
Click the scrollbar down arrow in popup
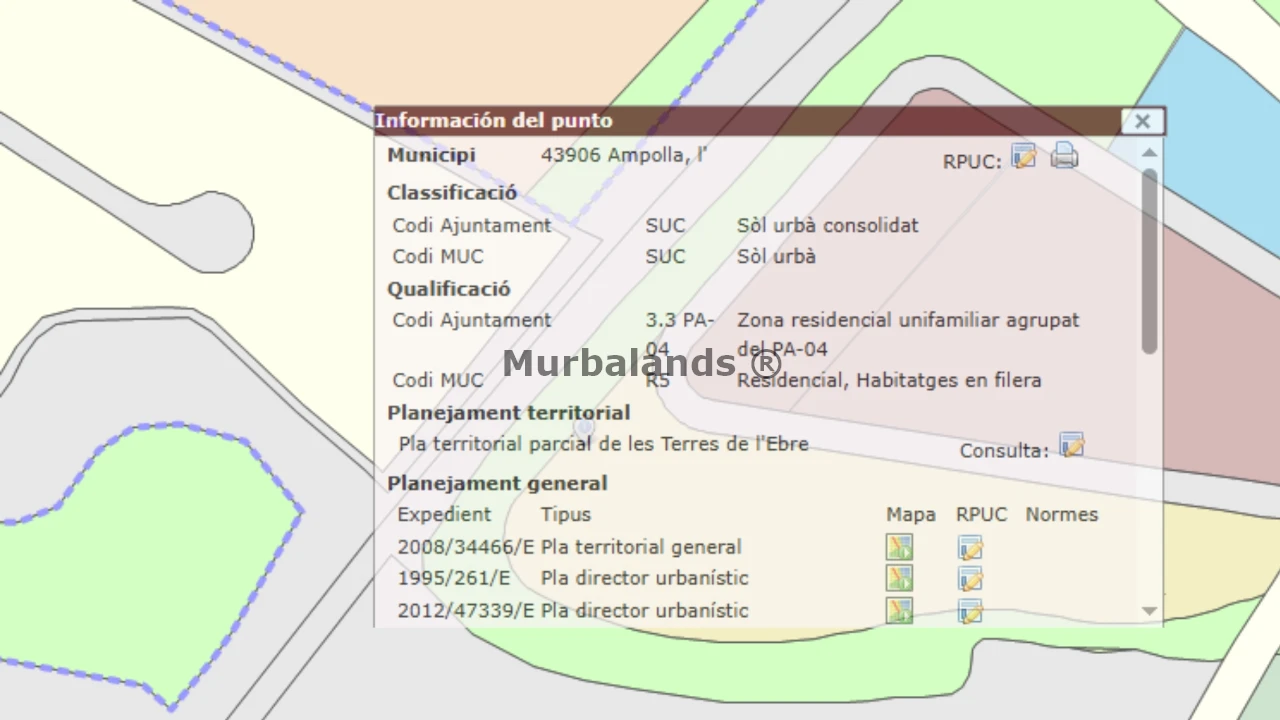point(1149,611)
